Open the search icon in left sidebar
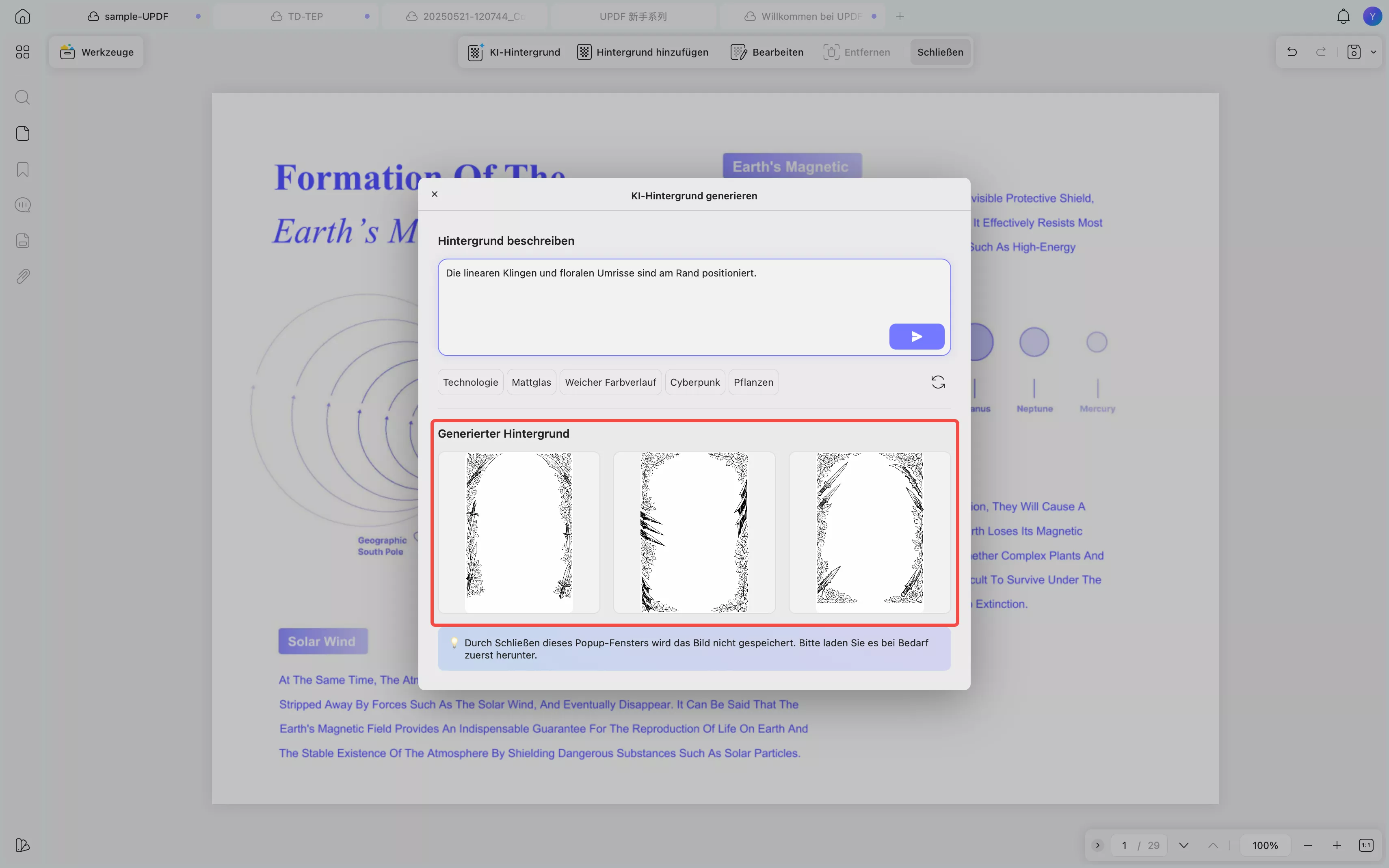Viewport: 1389px width, 868px height. (x=22, y=97)
